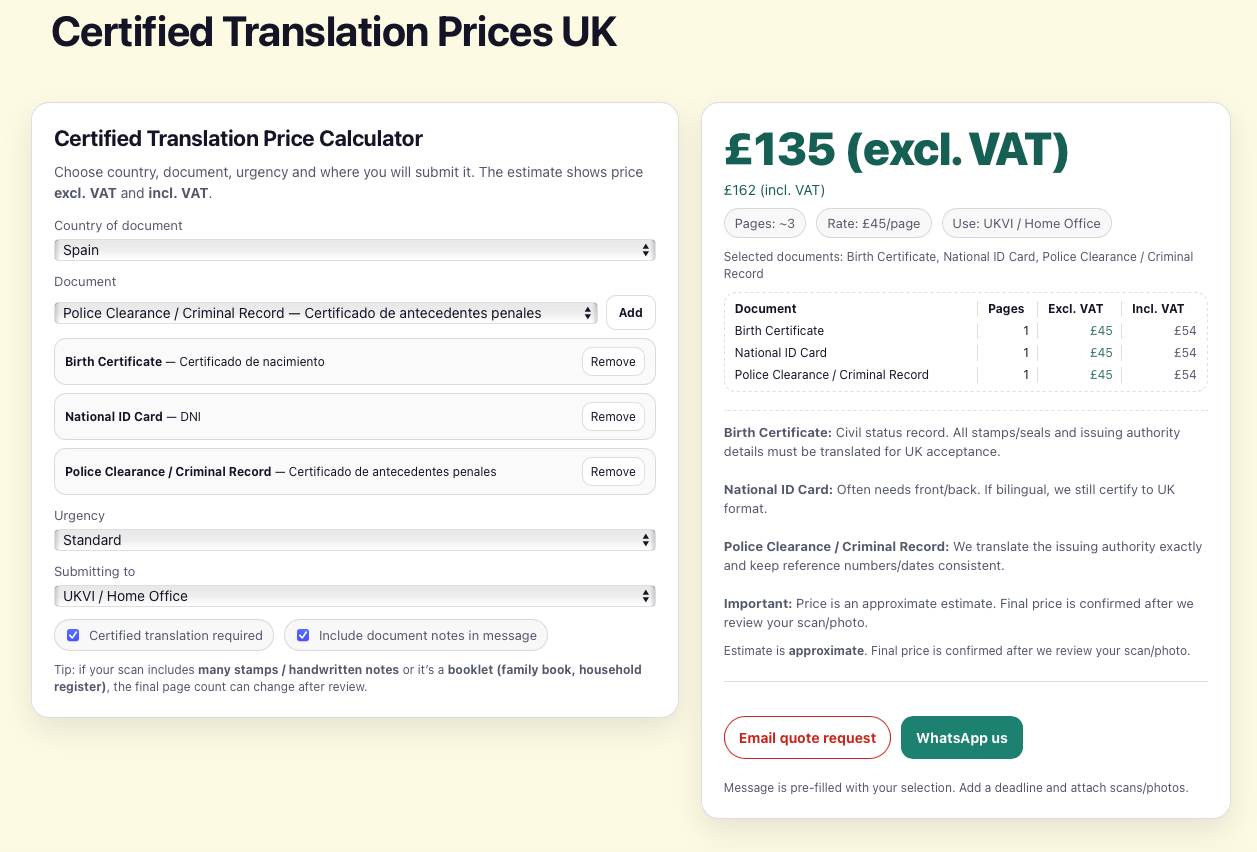Expand the Document selection dropdown

(x=325, y=313)
